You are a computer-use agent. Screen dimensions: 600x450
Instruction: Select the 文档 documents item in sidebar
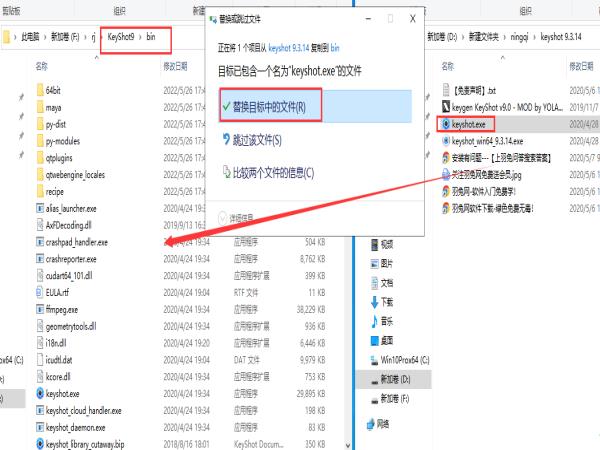(x=382, y=283)
